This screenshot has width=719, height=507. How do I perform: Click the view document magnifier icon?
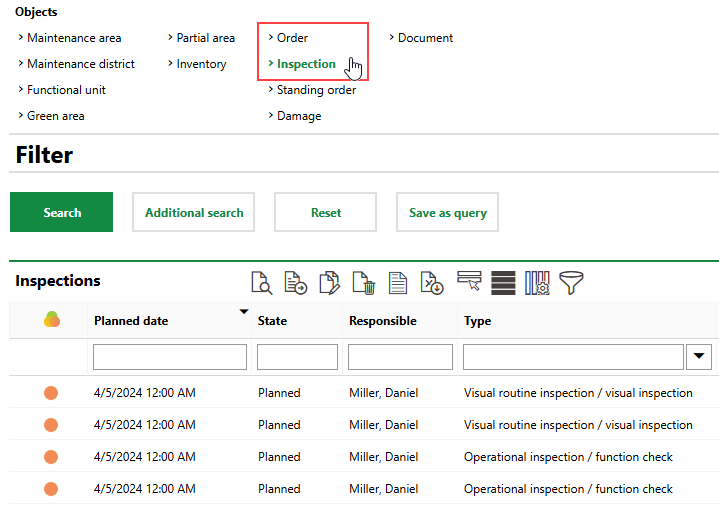point(261,283)
